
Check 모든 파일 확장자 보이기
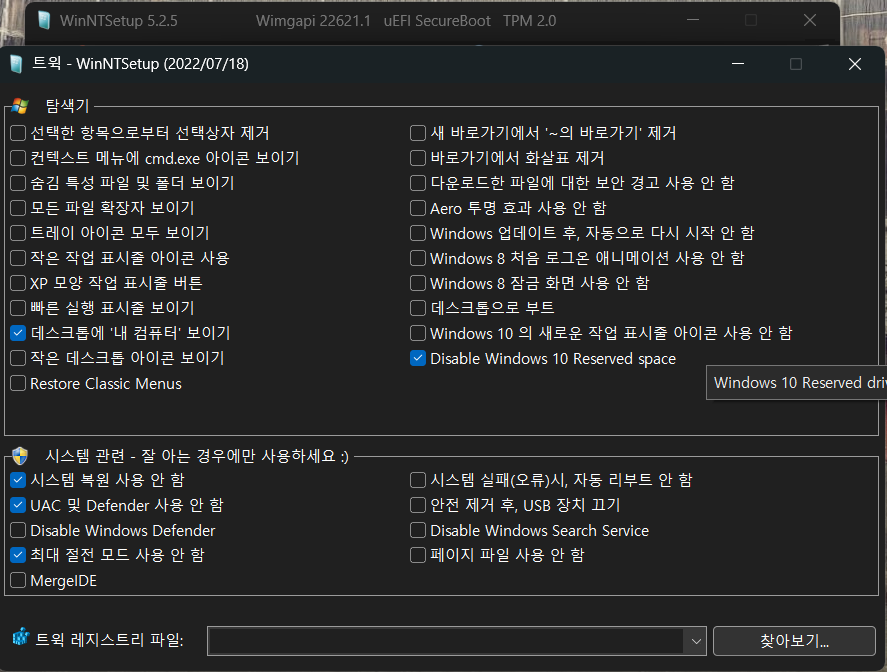click(x=18, y=208)
